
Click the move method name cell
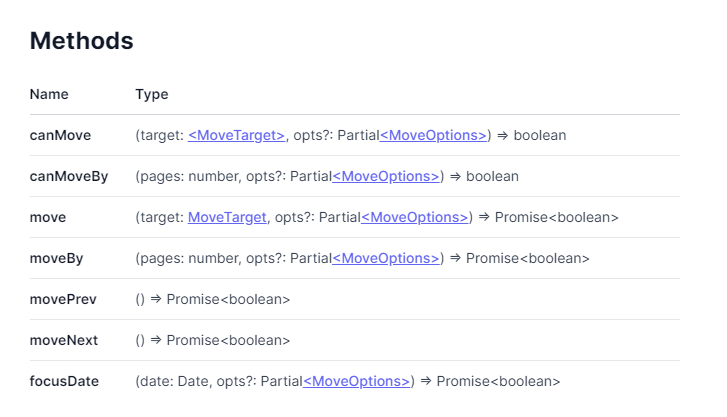pyautogui.click(x=48, y=217)
